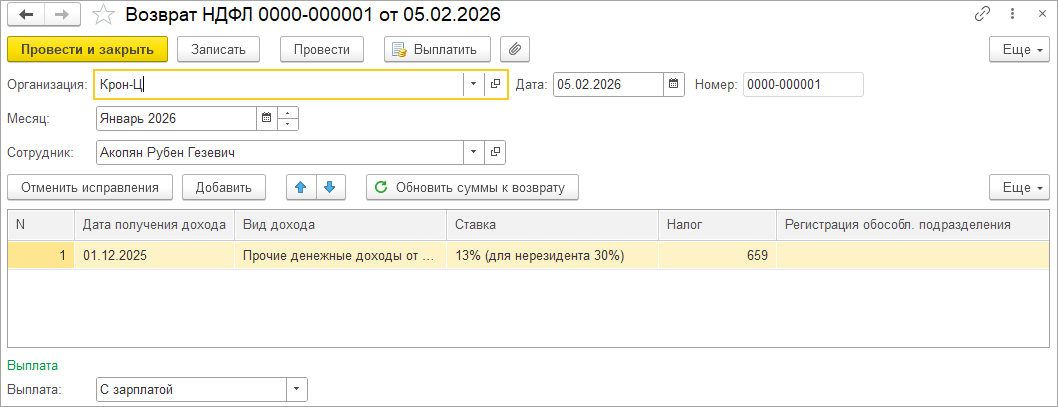Open the top Еще menu

[x=1019, y=49]
